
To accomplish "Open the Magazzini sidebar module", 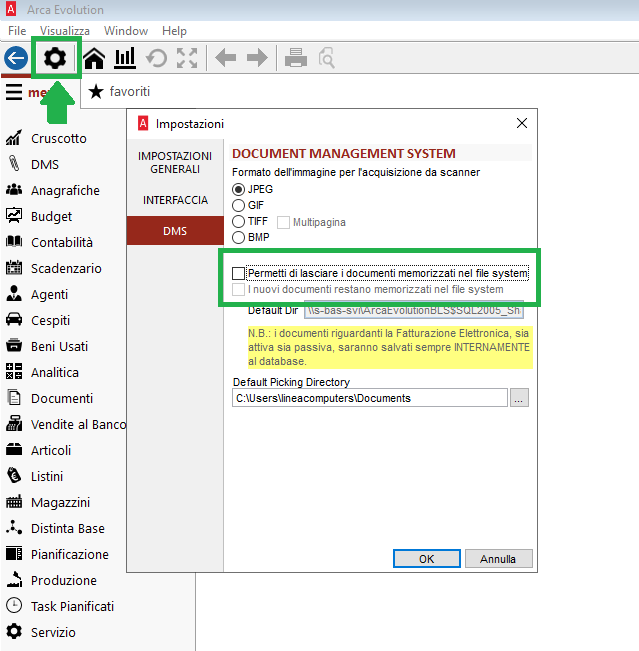I will click(60, 502).
